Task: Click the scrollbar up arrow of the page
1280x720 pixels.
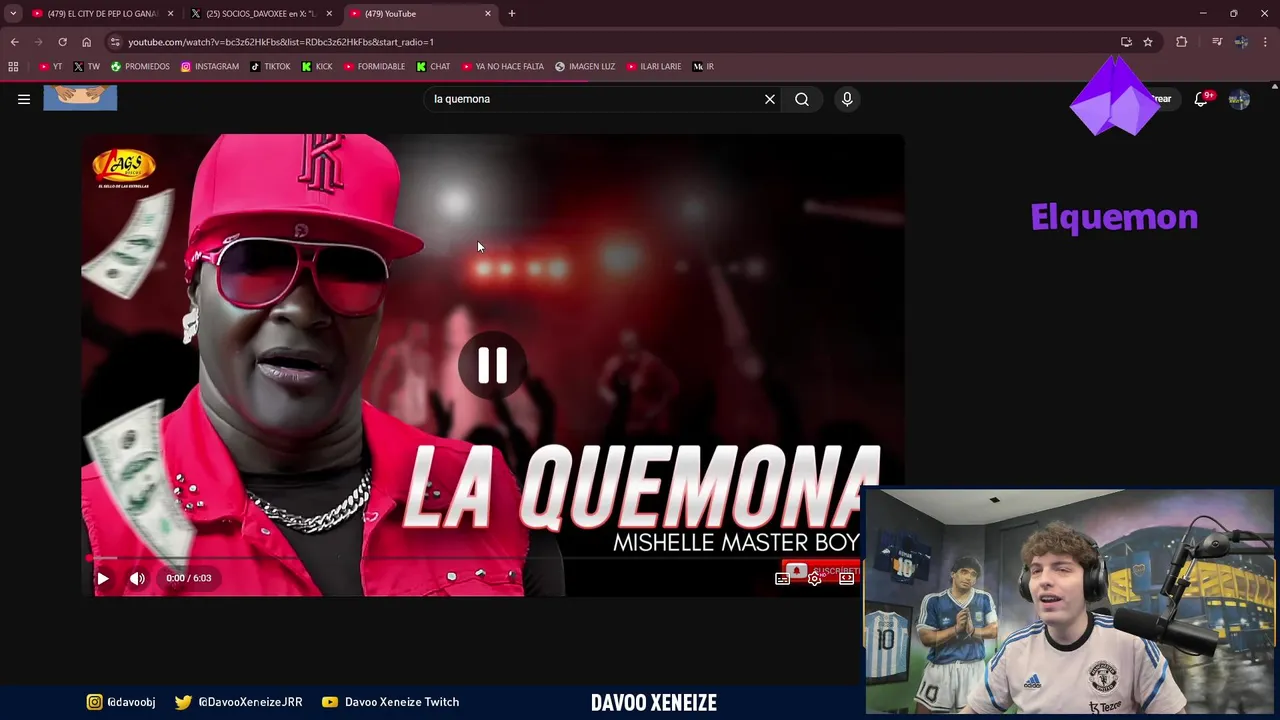Action: click(x=1274, y=87)
